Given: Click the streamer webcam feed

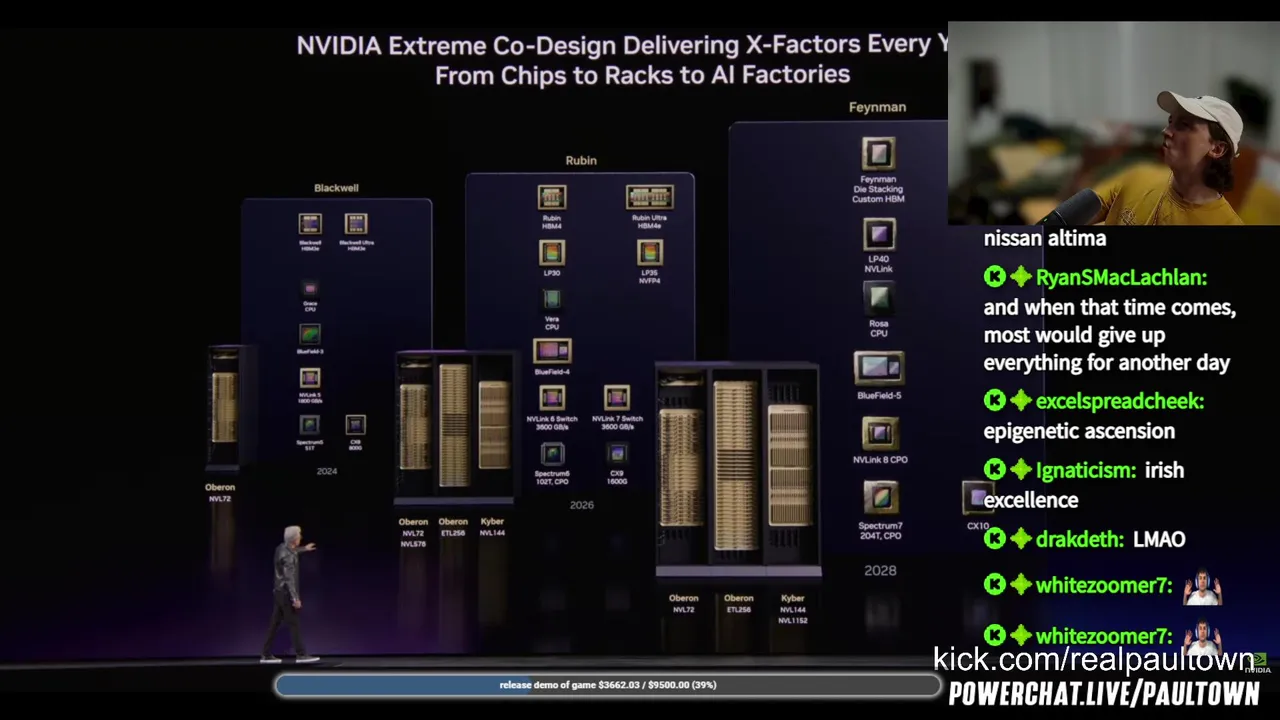Looking at the screenshot, I should point(1114,123).
